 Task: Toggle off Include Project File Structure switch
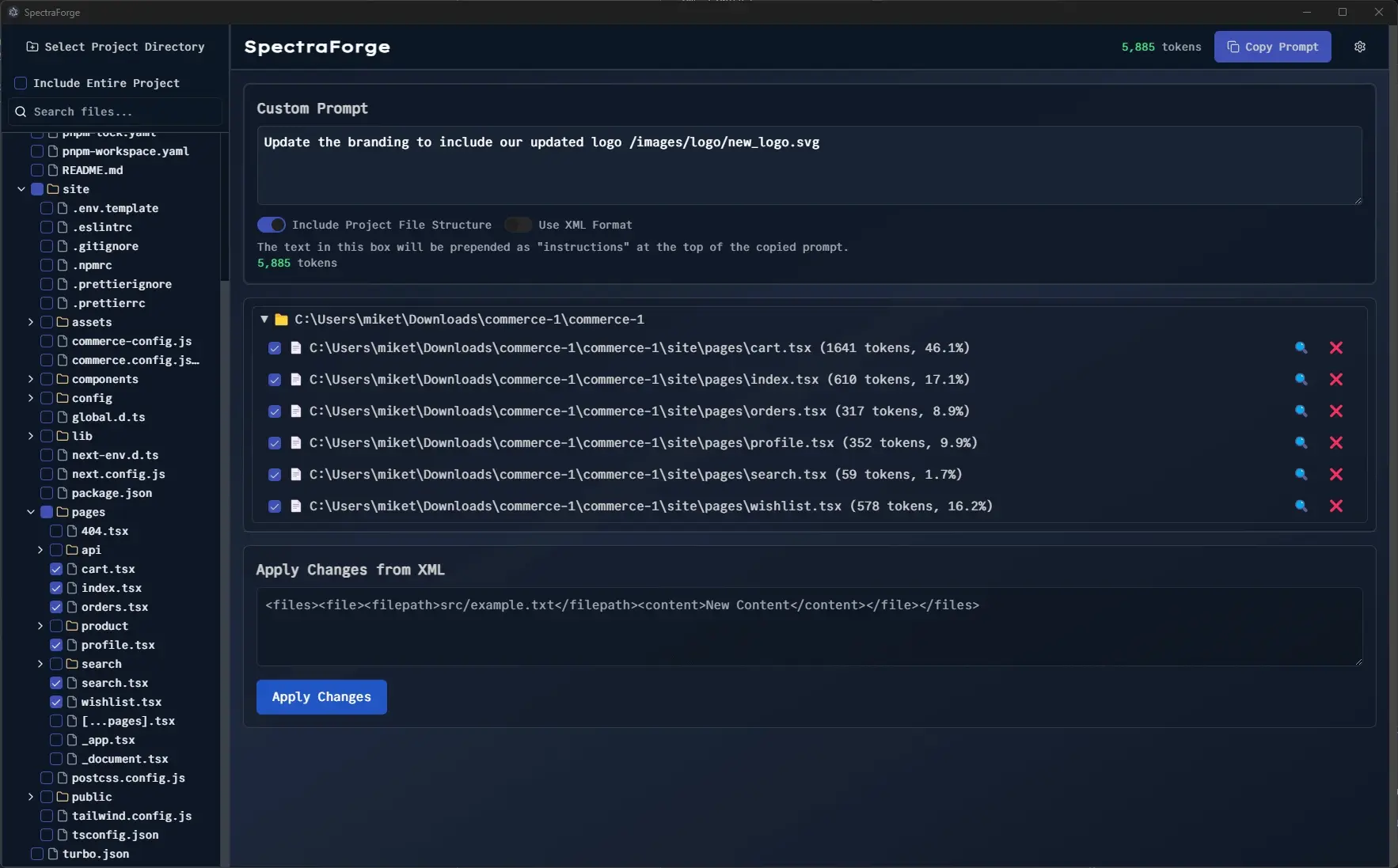point(271,225)
